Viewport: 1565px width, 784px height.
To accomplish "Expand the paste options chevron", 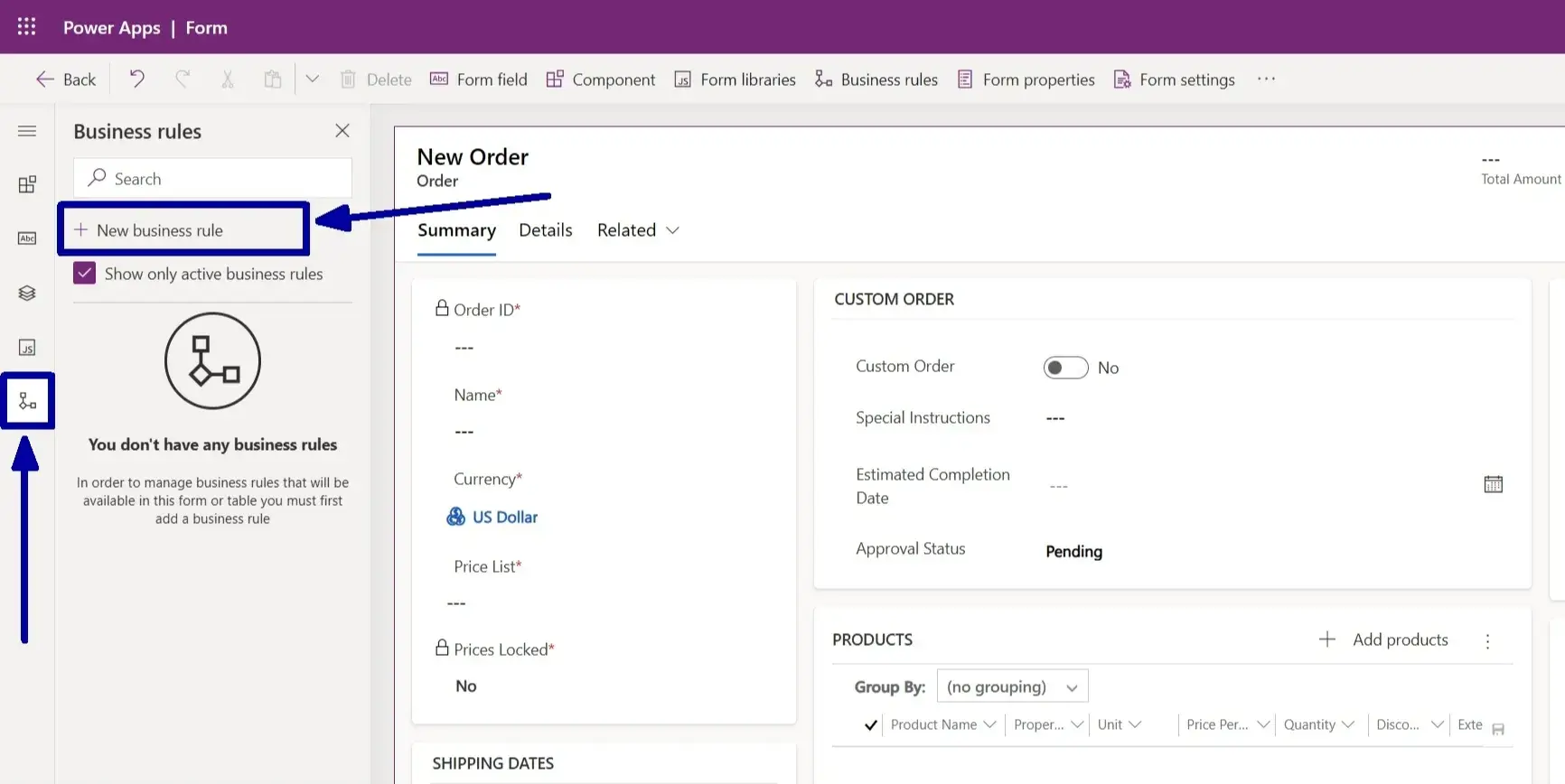I will (312, 79).
